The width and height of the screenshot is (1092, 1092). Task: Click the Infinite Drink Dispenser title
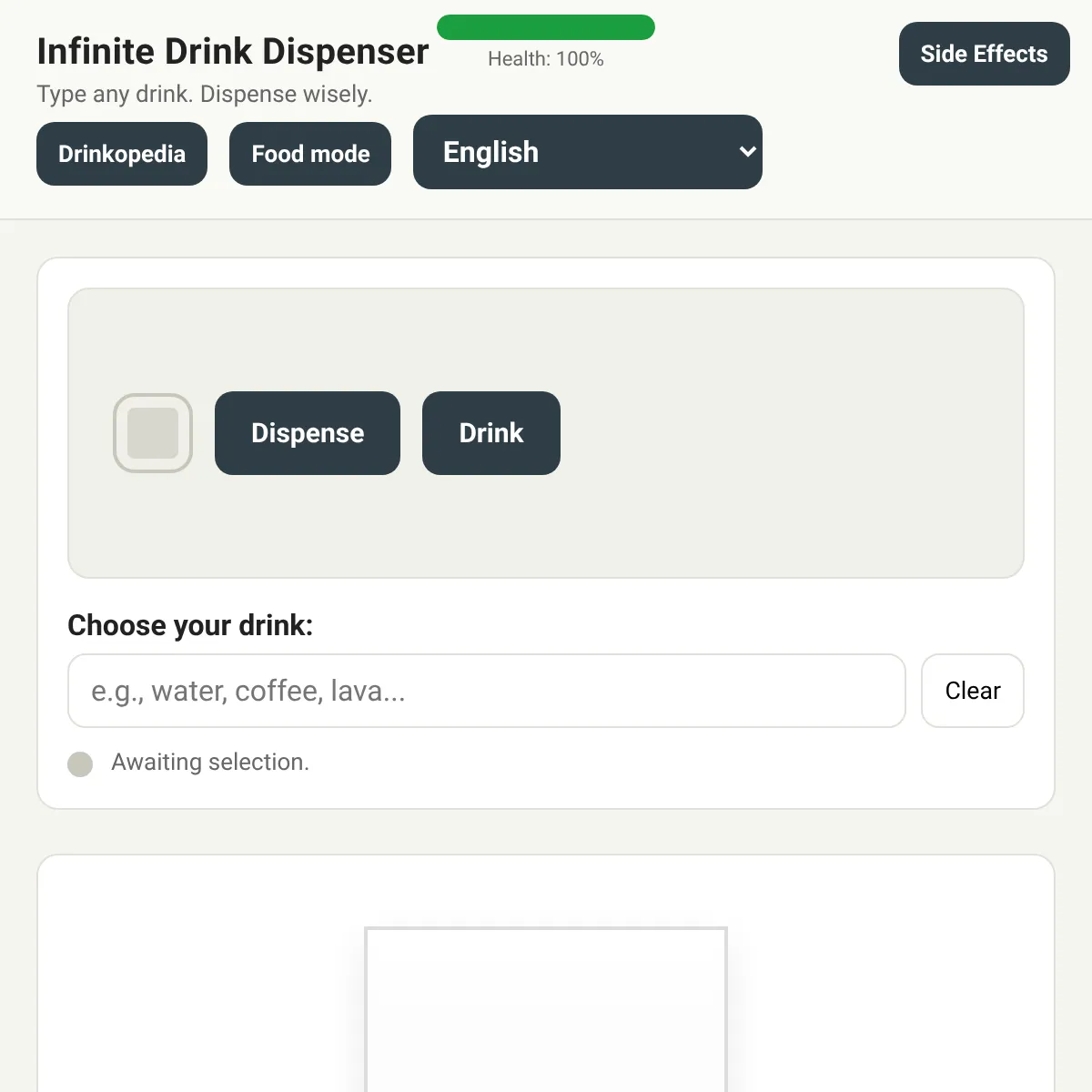coord(233,52)
